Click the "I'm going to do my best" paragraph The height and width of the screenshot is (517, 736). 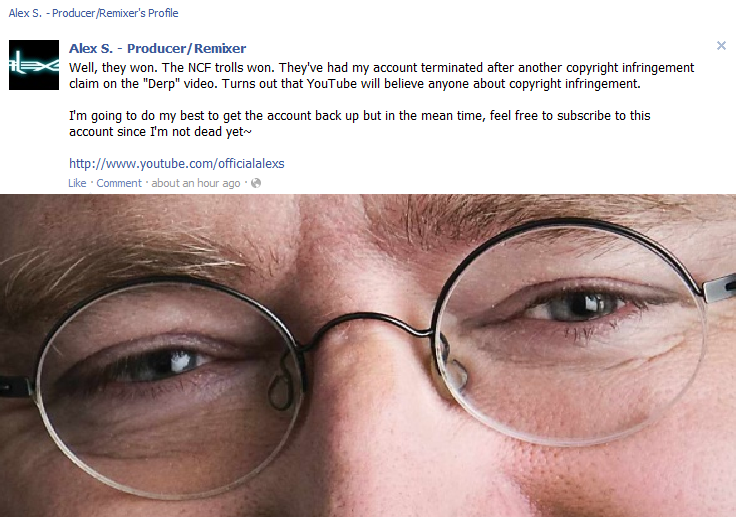(x=360, y=123)
